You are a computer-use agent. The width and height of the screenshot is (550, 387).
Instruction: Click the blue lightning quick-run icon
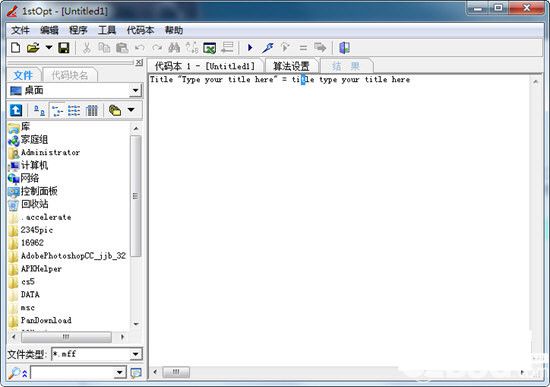268,48
